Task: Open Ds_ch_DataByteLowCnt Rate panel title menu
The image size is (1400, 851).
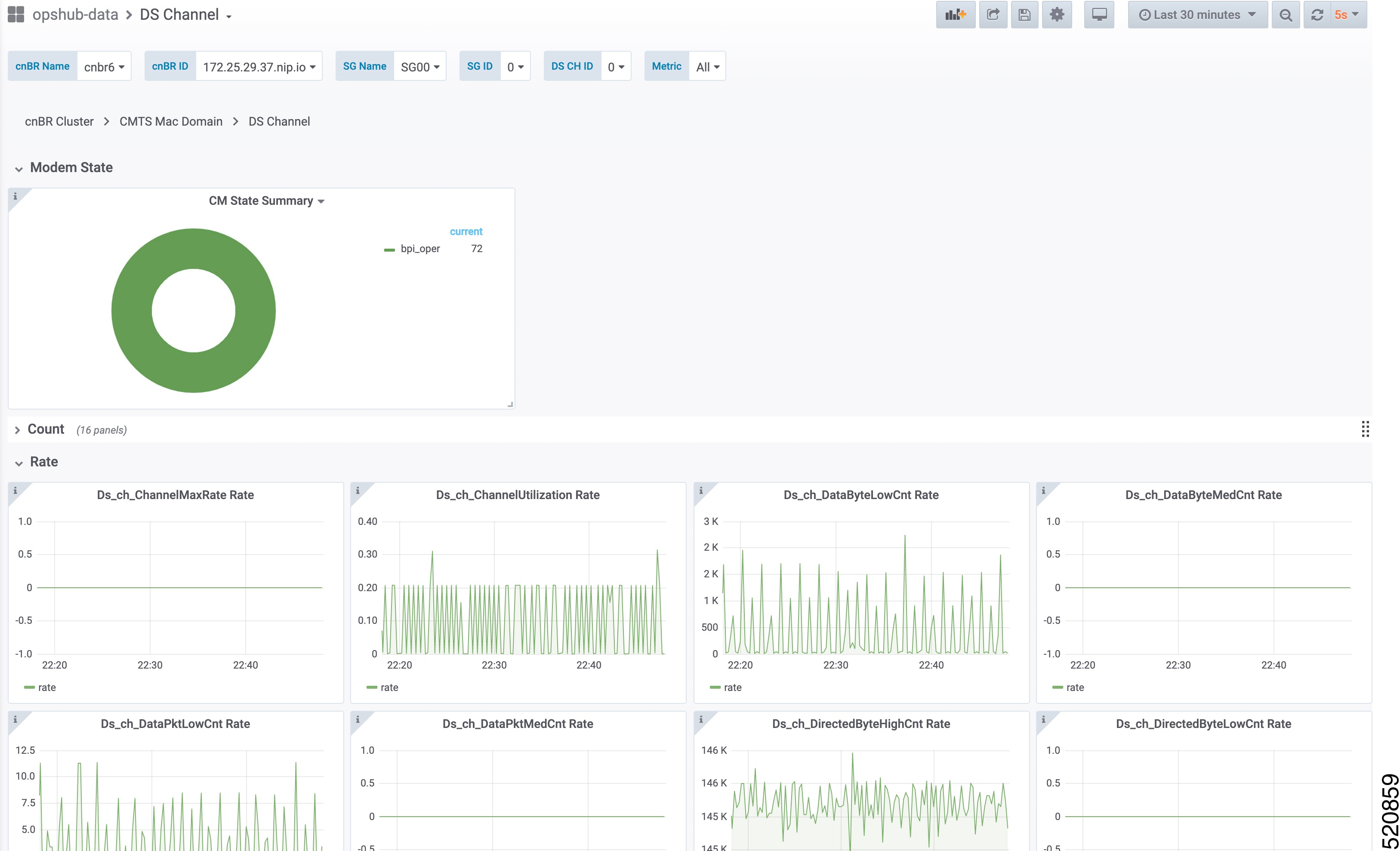Action: tap(861, 495)
